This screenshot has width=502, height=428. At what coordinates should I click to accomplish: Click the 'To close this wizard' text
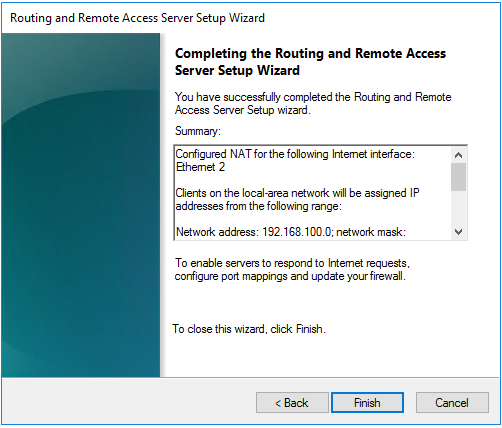coord(249,329)
